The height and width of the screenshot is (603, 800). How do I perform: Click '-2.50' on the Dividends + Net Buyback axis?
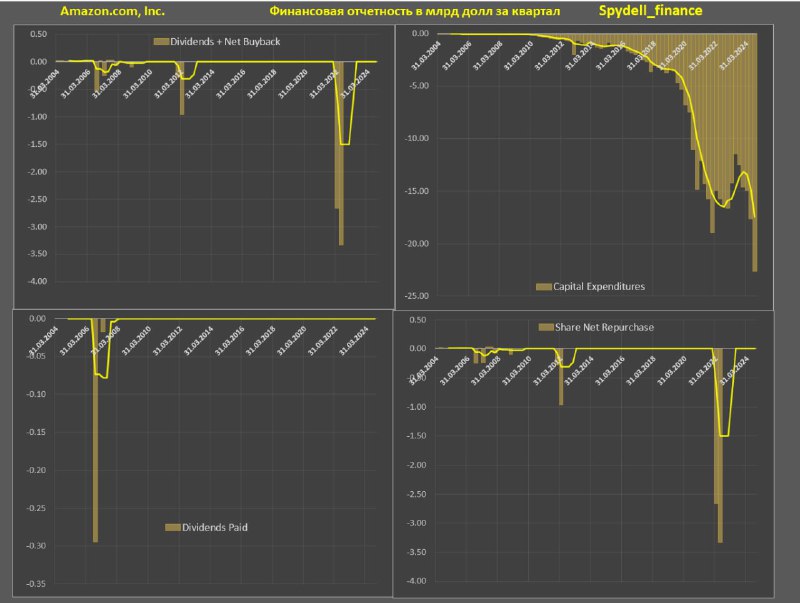point(37,199)
